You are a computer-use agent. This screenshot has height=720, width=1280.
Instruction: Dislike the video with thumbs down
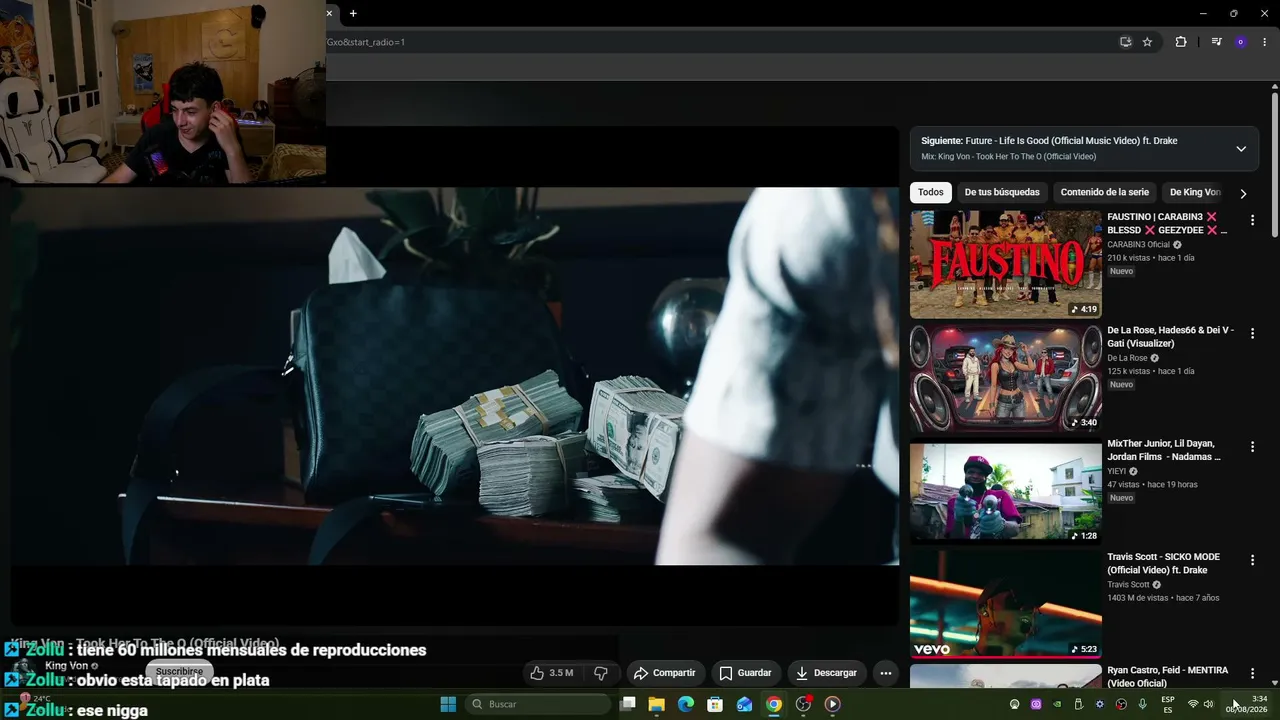(x=601, y=673)
